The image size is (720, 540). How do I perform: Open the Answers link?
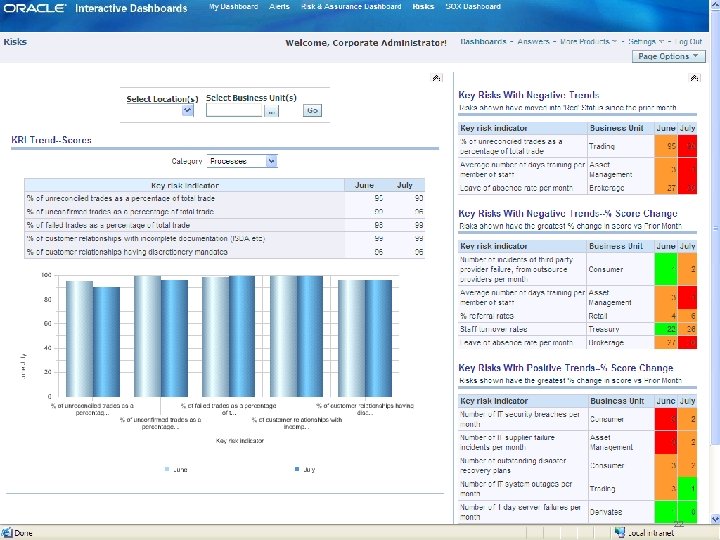coord(534,42)
